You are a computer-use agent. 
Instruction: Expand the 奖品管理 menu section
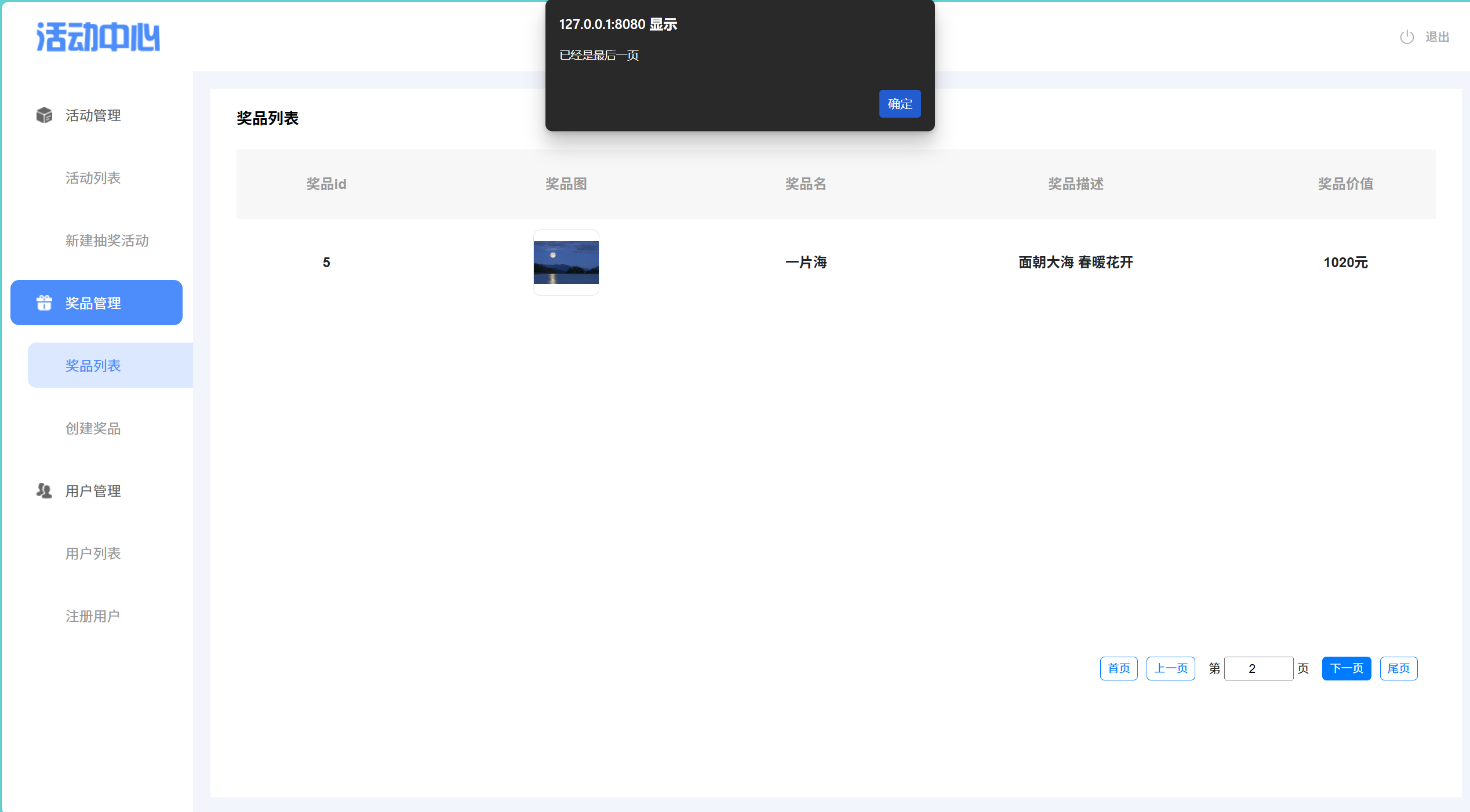coord(96,303)
